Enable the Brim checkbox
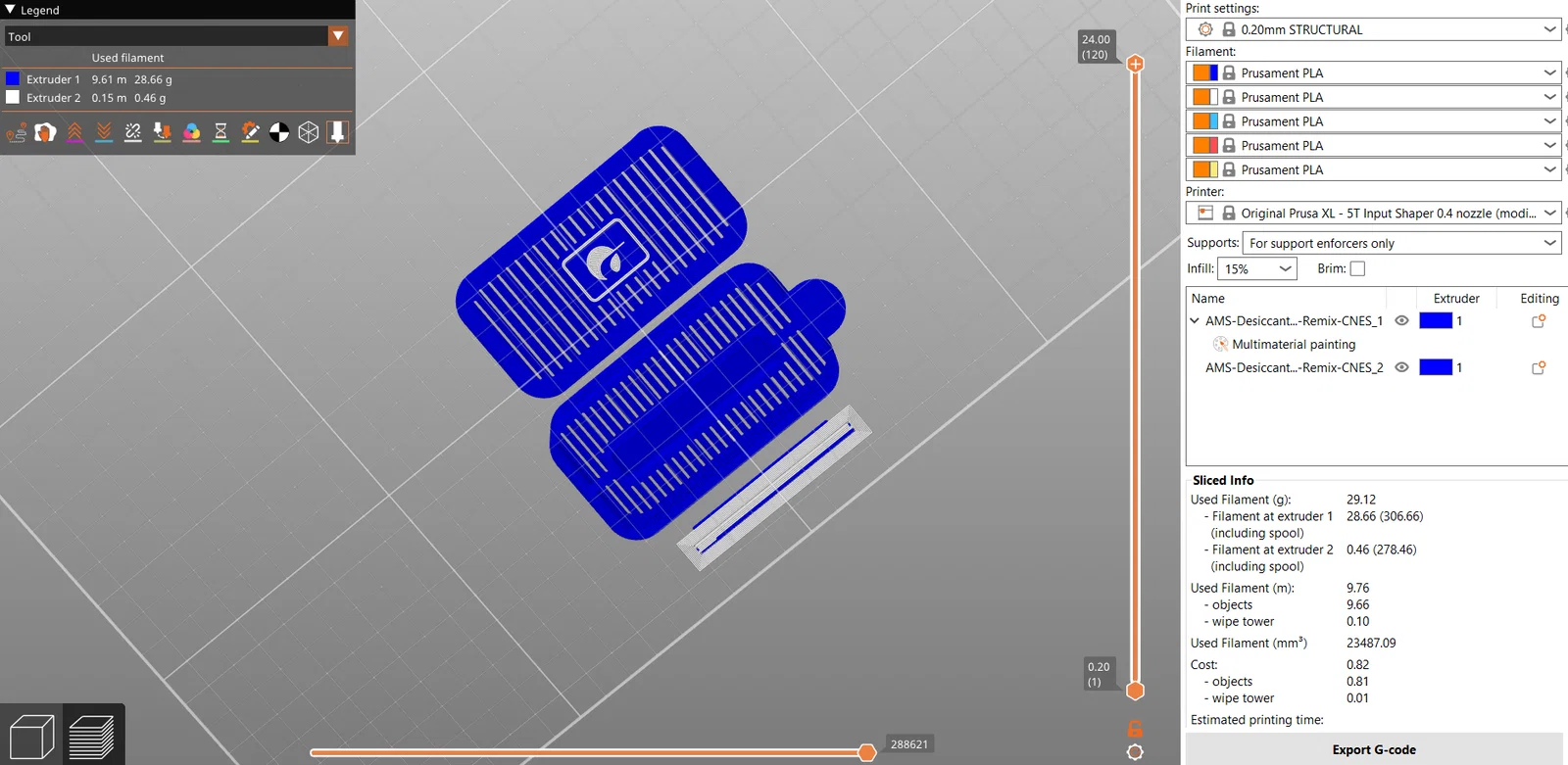This screenshot has height=765, width=1568. pos(1357,269)
